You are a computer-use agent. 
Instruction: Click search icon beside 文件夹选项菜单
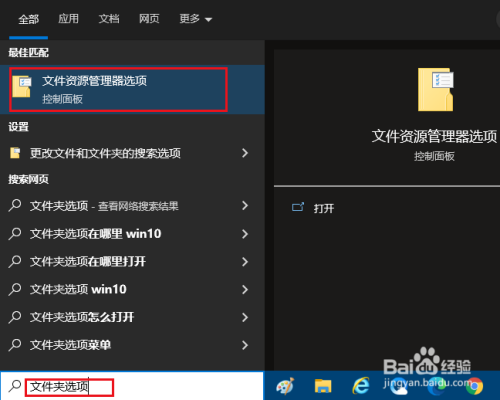(15, 345)
